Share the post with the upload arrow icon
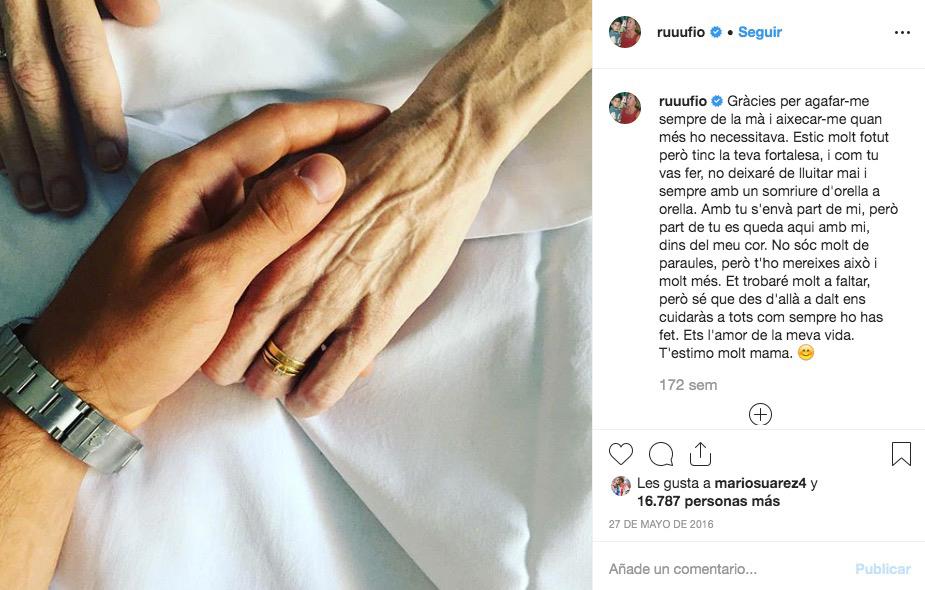925x590 pixels. (700, 454)
